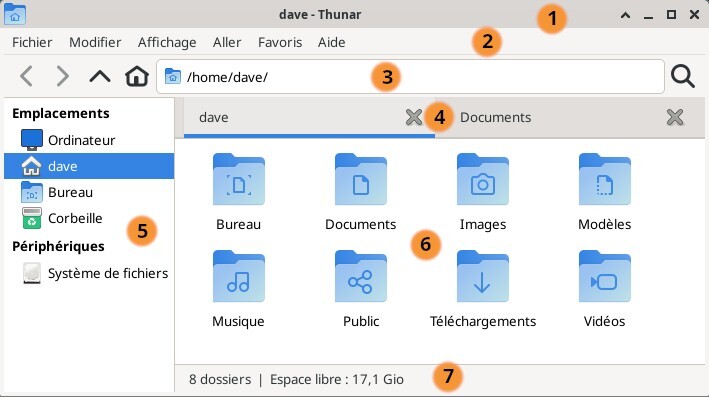Open the Favoris menu

(280, 43)
